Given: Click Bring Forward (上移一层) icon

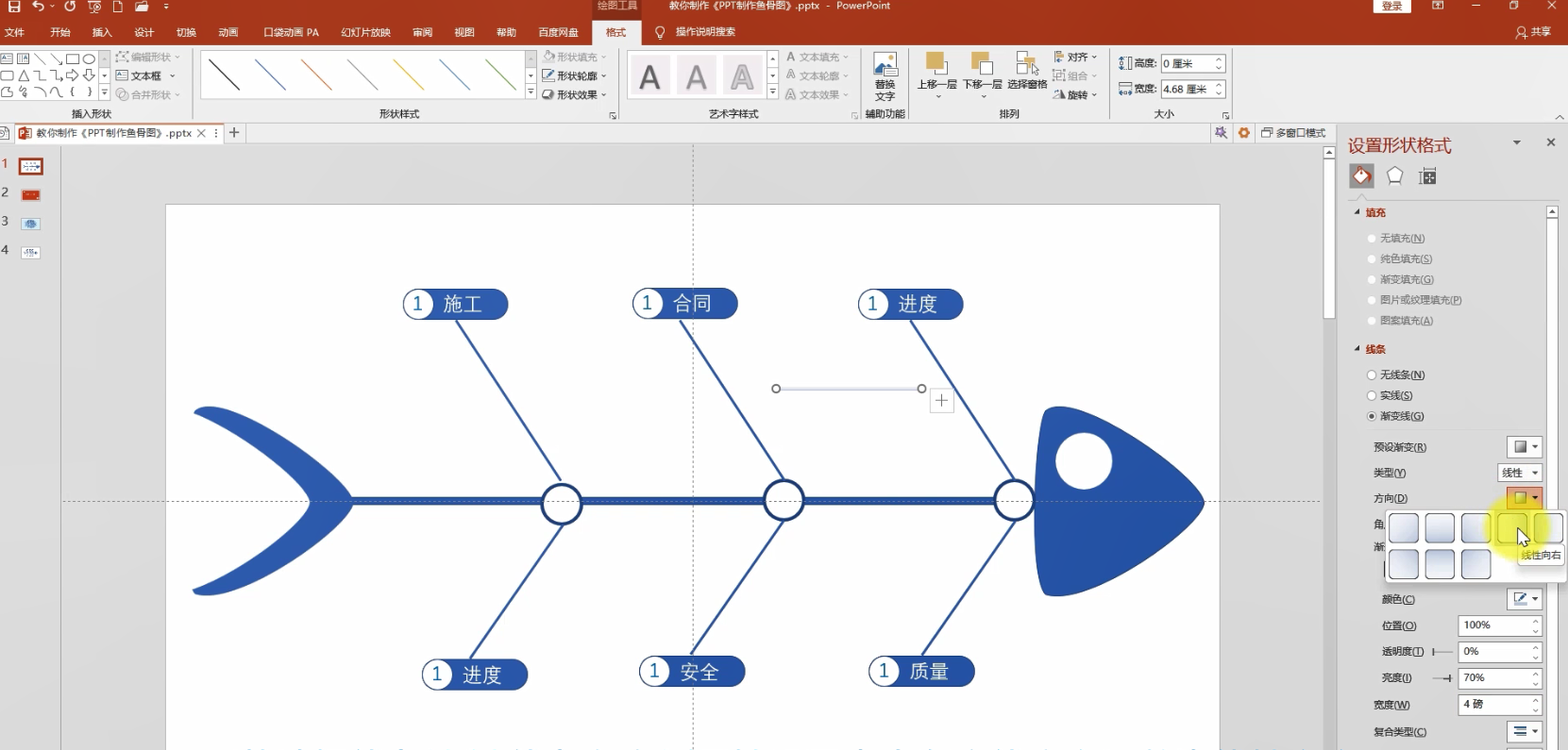Looking at the screenshot, I should [936, 74].
